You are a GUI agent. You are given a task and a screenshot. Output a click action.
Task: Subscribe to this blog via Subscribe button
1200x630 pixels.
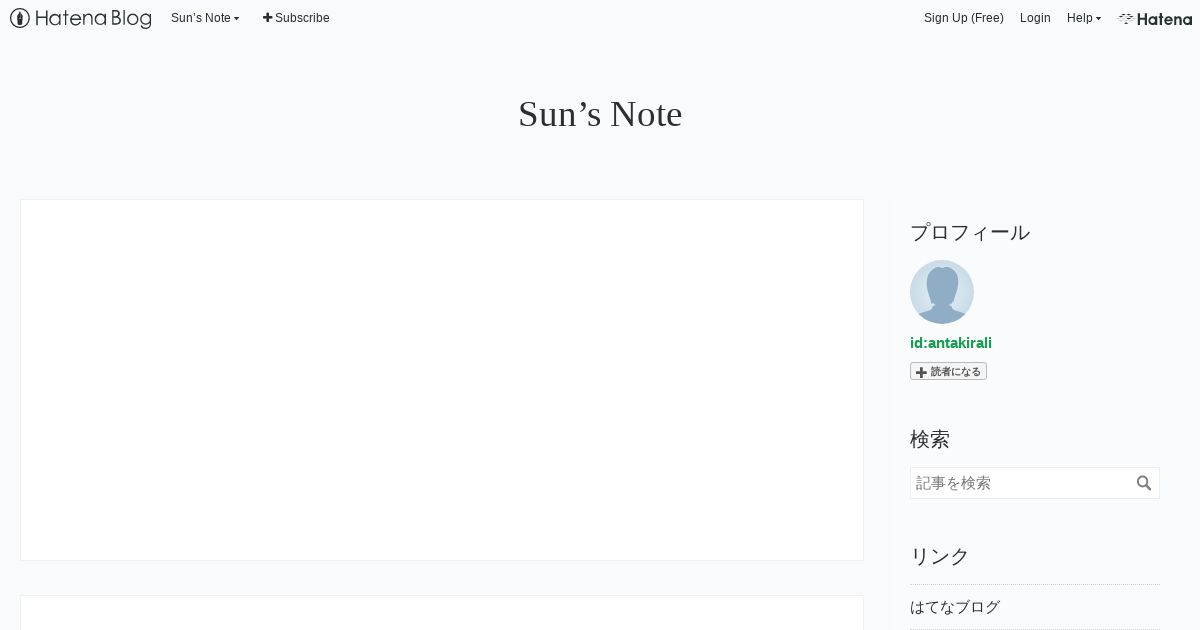click(x=296, y=18)
